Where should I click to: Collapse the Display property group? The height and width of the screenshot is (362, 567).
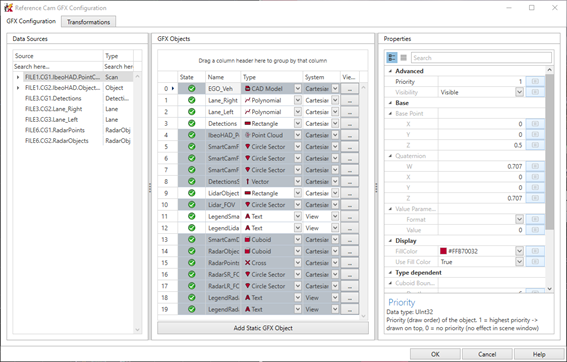pyautogui.click(x=390, y=240)
